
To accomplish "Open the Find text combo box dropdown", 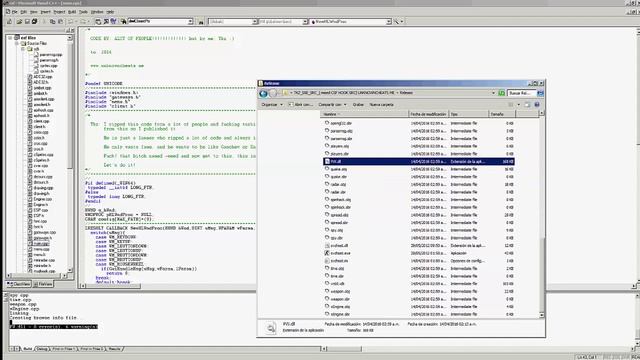I will [x=190, y=21].
